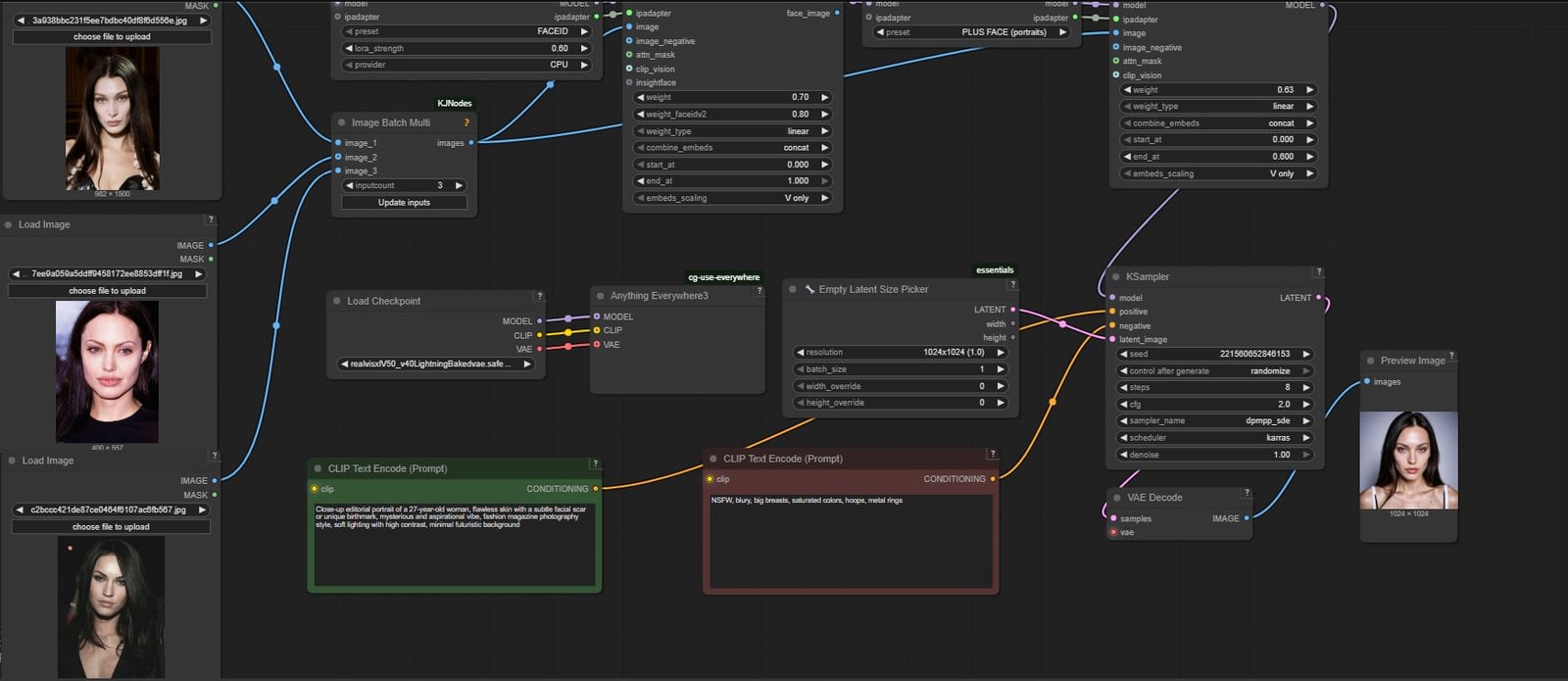Viewport: 1568px width, 681px height.
Task: Click the Update inputs button
Action: (x=404, y=203)
